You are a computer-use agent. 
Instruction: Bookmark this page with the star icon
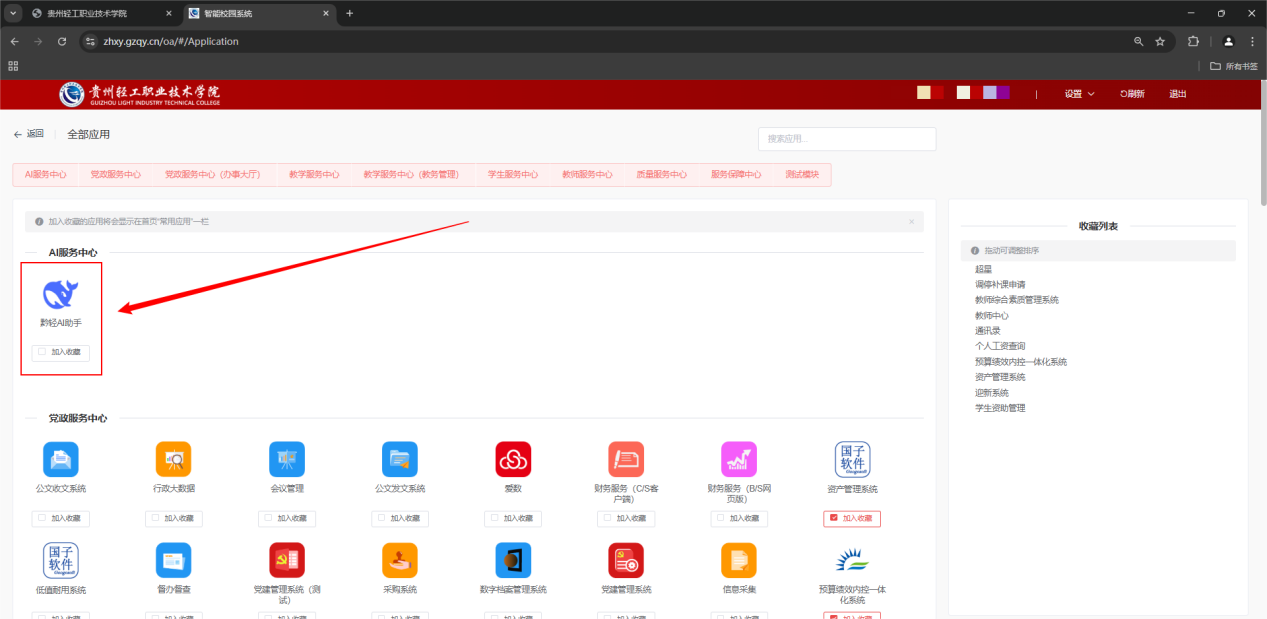[1160, 41]
